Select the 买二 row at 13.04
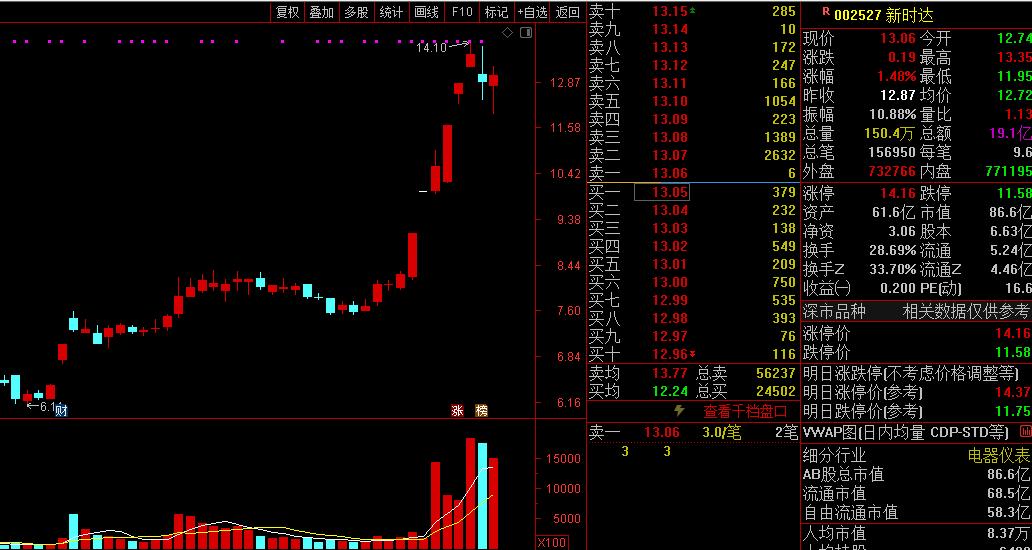The width and height of the screenshot is (1032, 550). point(692,211)
